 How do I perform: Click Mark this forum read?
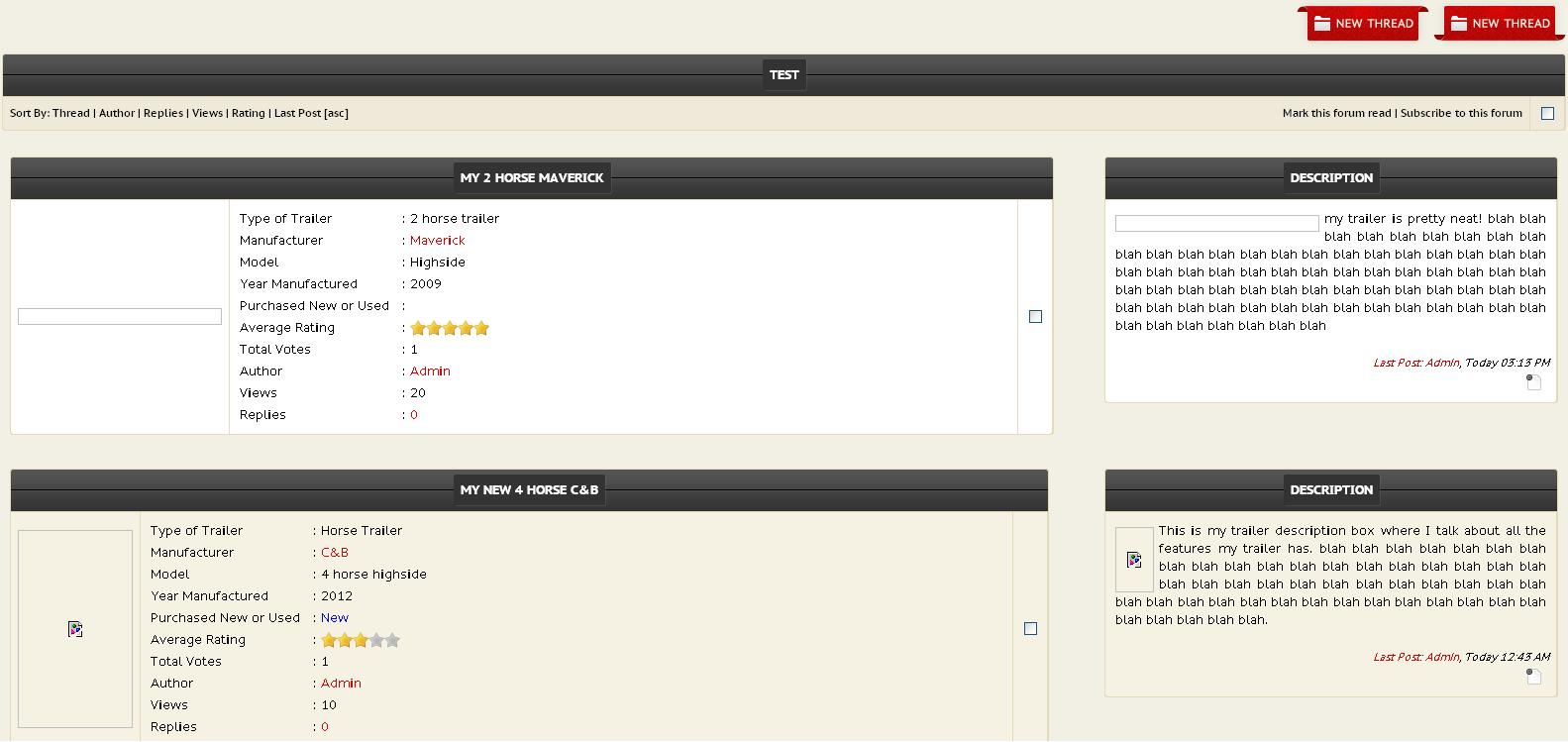click(x=1336, y=113)
